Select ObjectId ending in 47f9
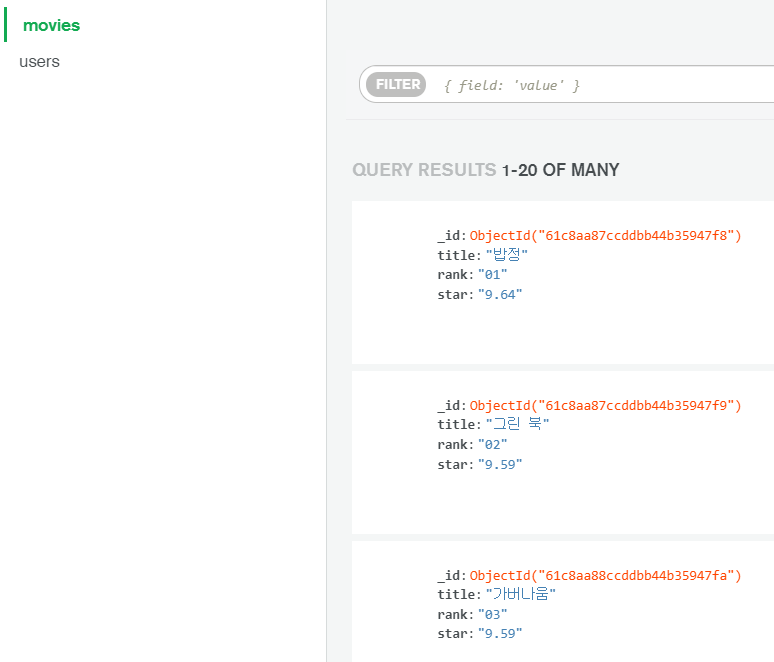 [605, 405]
